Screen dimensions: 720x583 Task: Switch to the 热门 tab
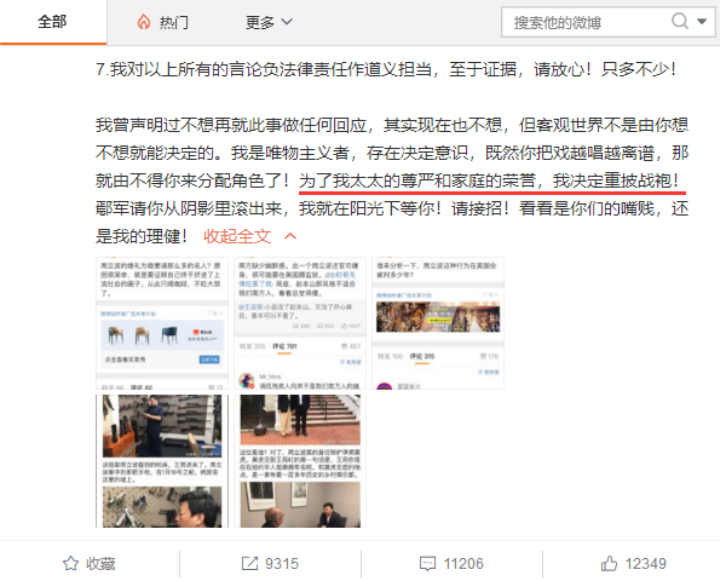tap(163, 22)
